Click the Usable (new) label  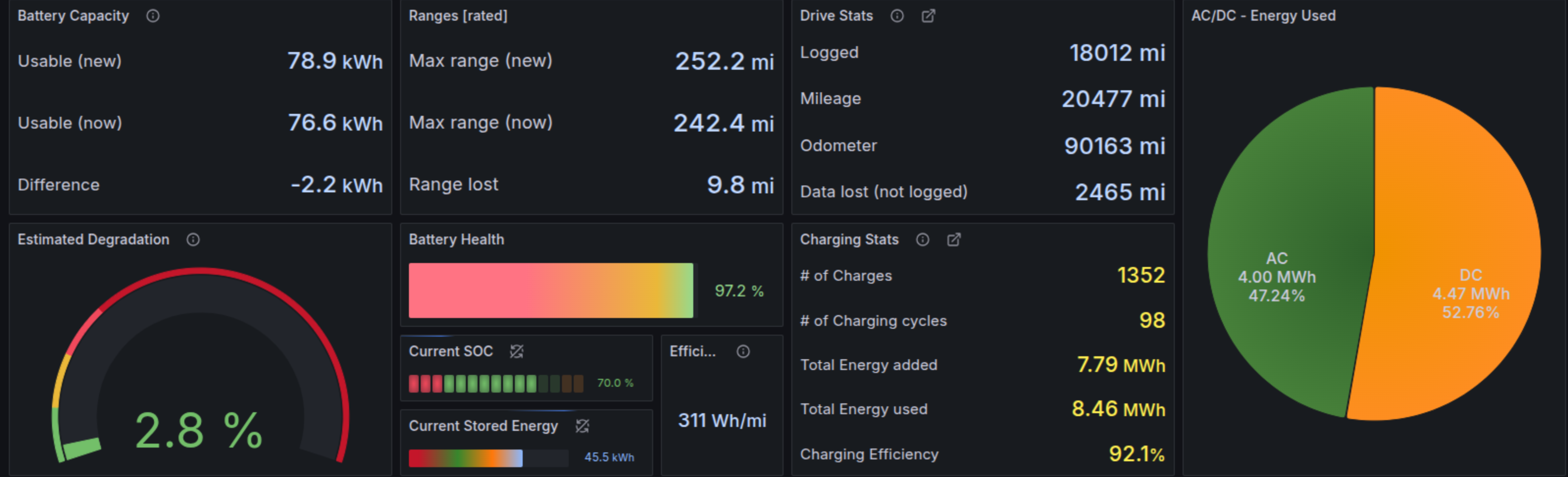click(x=70, y=61)
